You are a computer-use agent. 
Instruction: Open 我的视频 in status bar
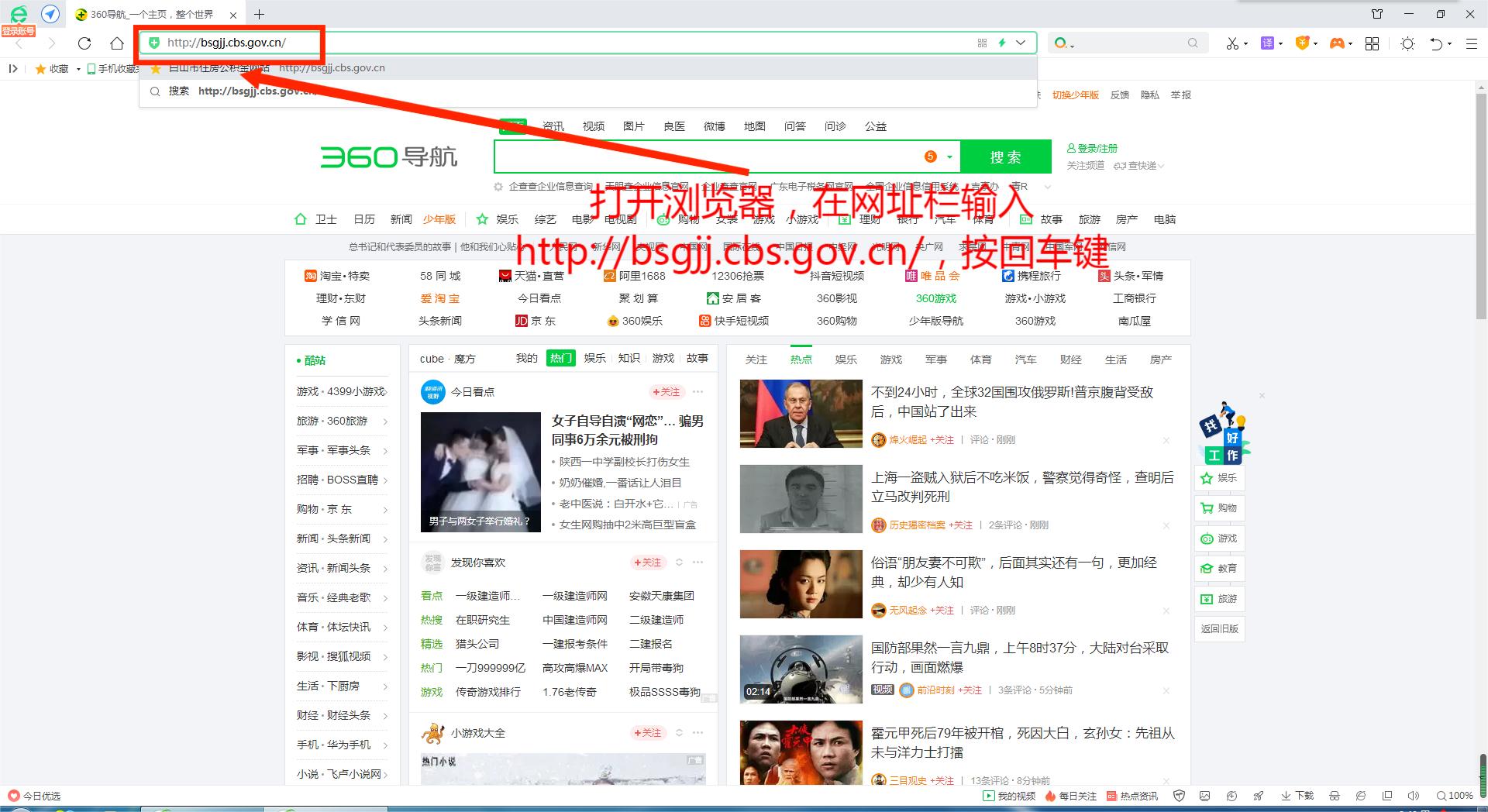[1008, 796]
